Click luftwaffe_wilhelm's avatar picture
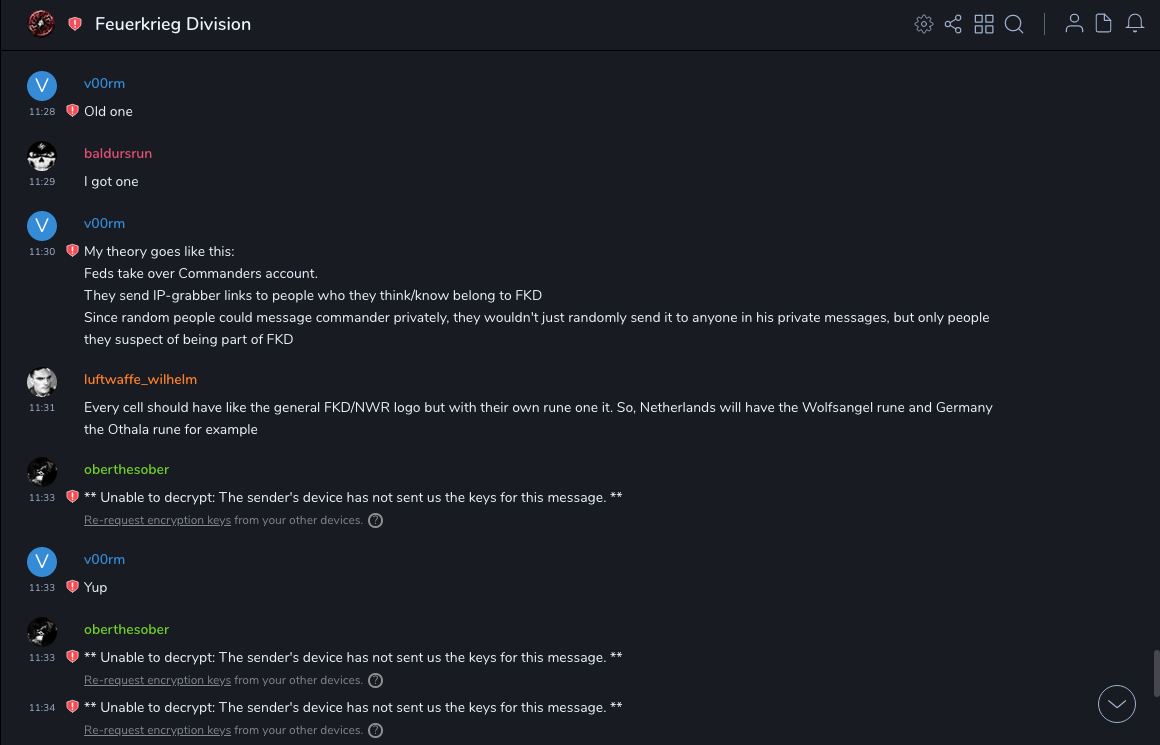 [42, 382]
